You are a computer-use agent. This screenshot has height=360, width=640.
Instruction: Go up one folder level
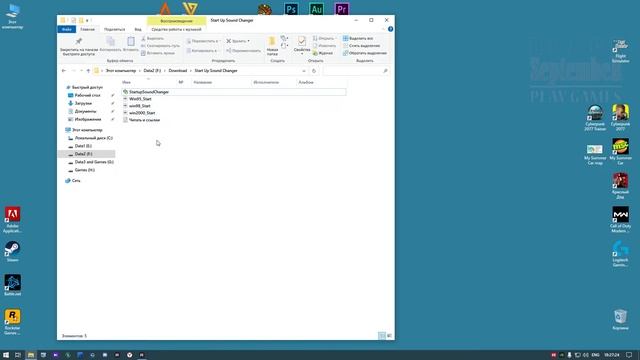[x=88, y=71]
